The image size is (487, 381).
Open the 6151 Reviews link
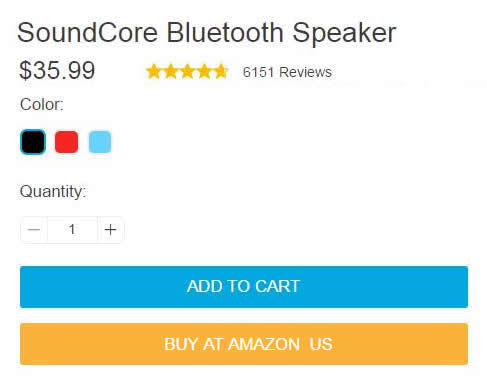(287, 72)
